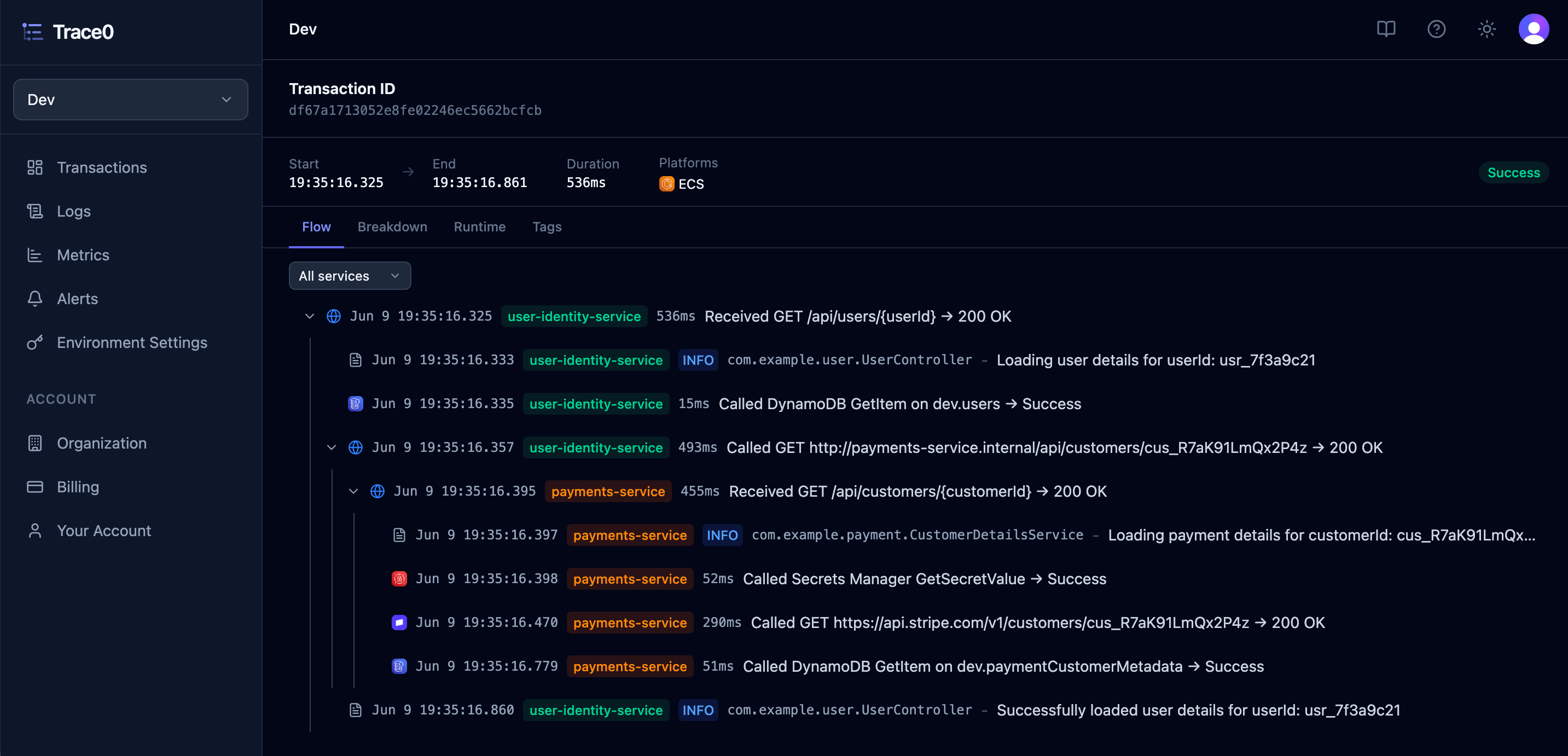Click the Your Account person icon
The width and height of the screenshot is (1568, 756).
pos(34,531)
